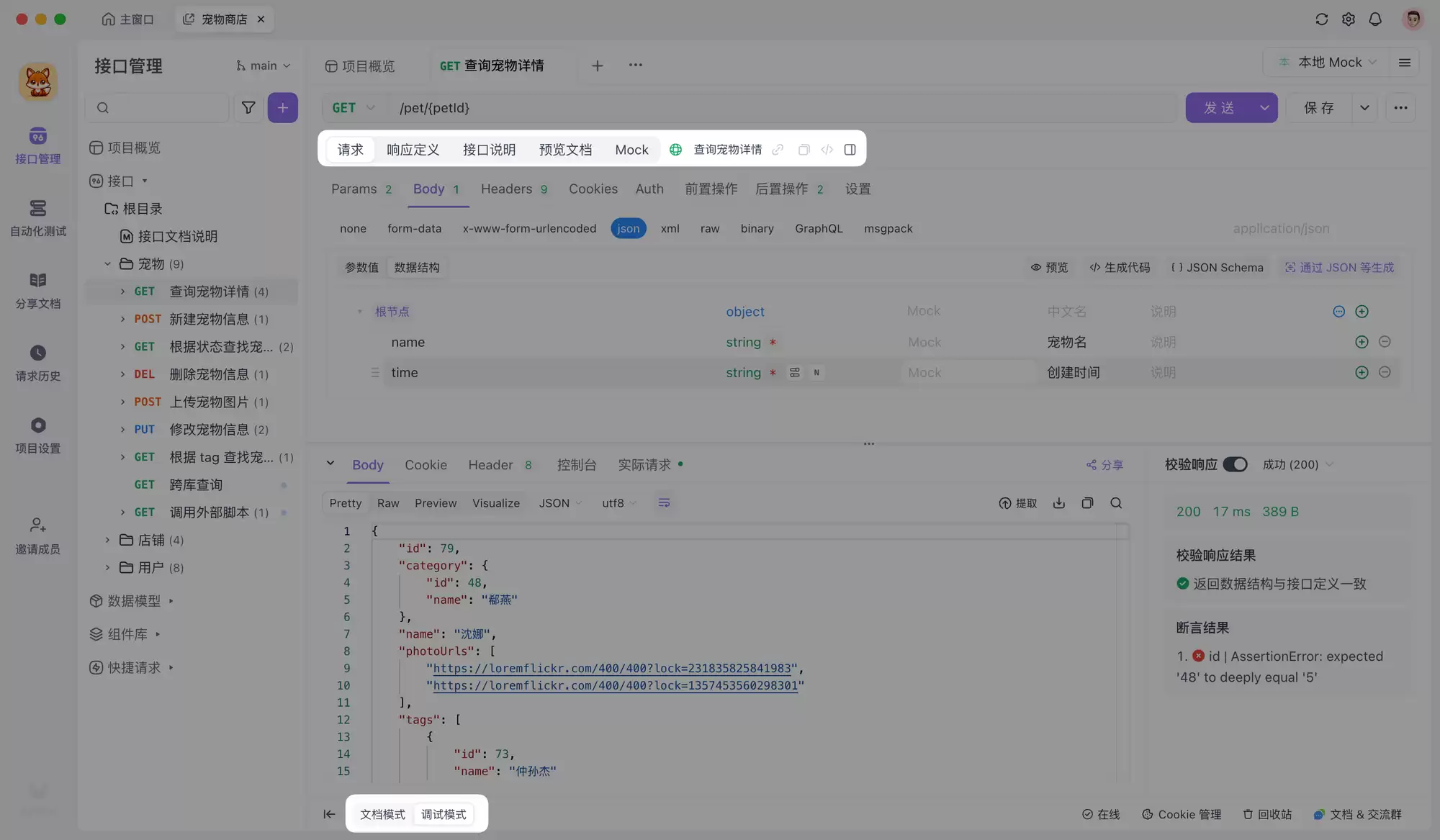The height and width of the screenshot is (840, 1440).
Task: Open 接口管理 in the left sidebar
Action: point(38,146)
